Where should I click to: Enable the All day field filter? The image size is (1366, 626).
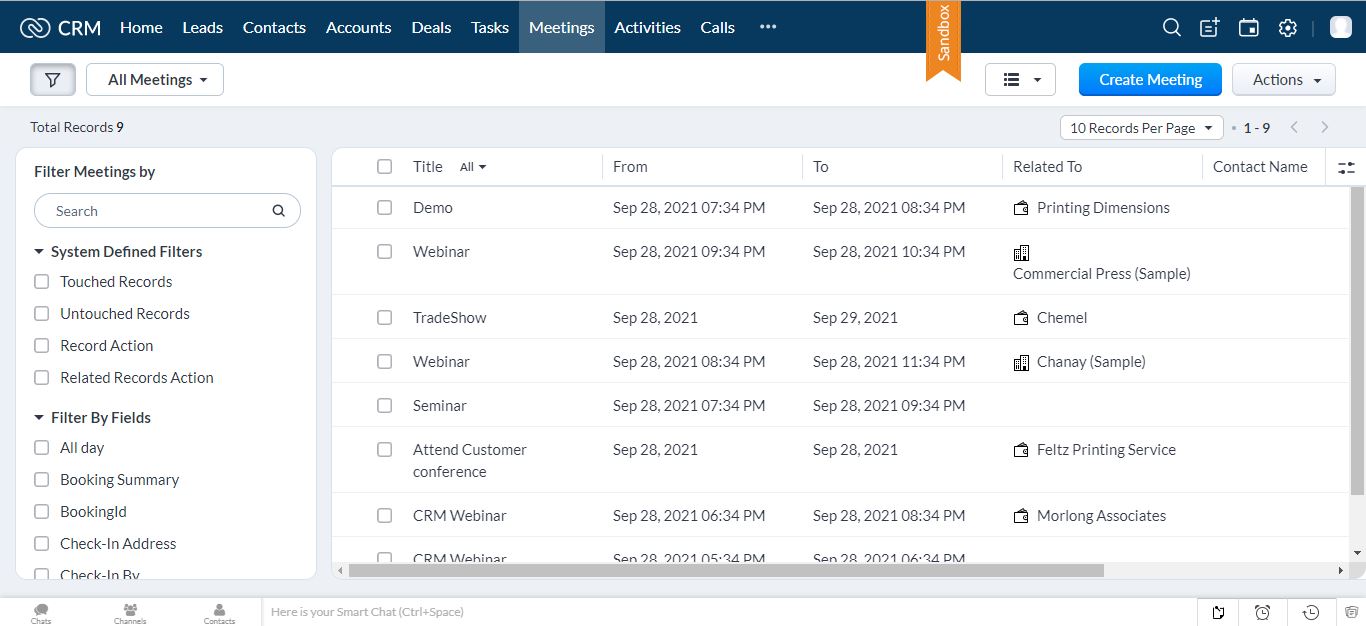pos(42,448)
